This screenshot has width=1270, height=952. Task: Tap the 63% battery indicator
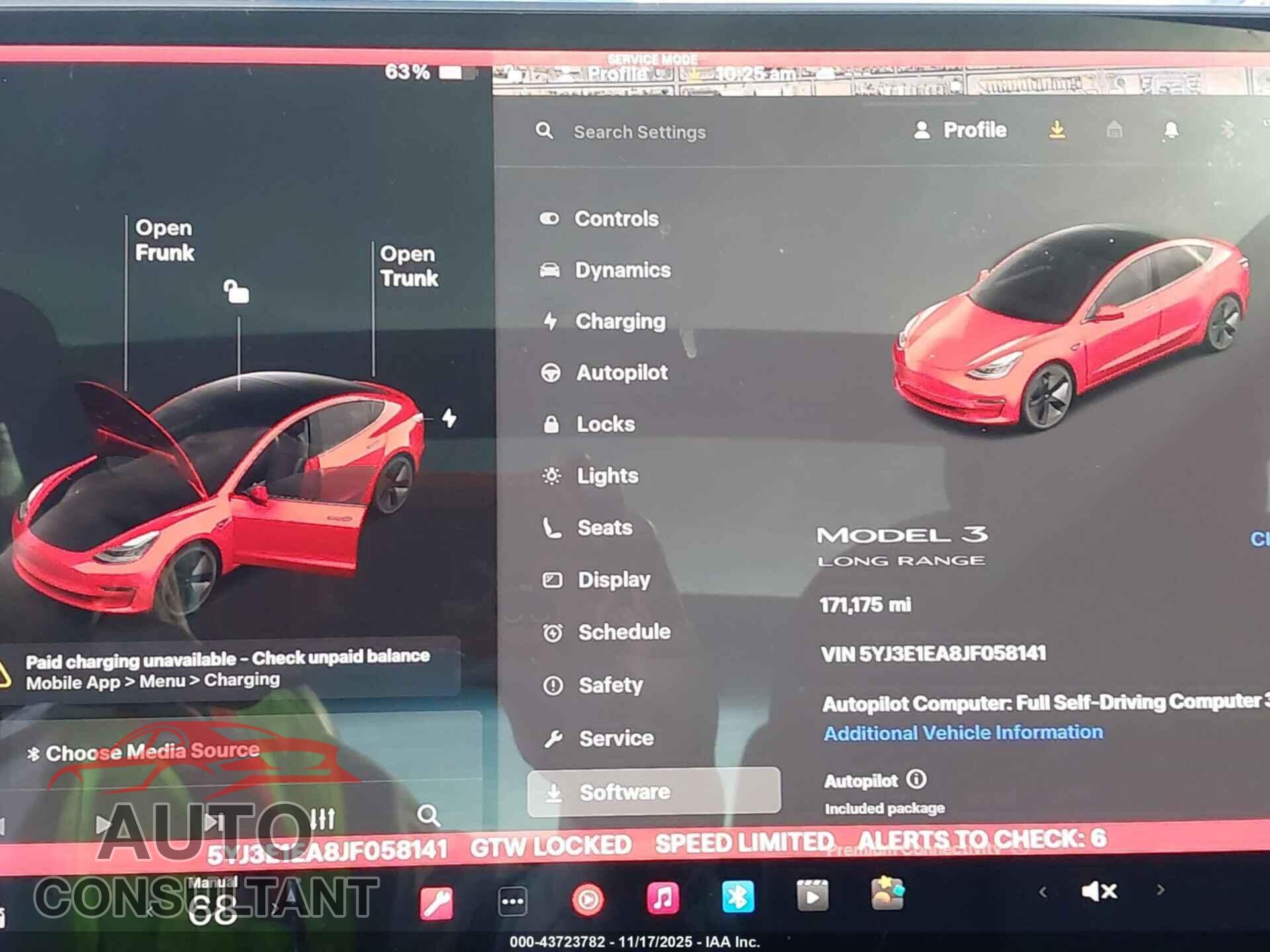[x=430, y=71]
